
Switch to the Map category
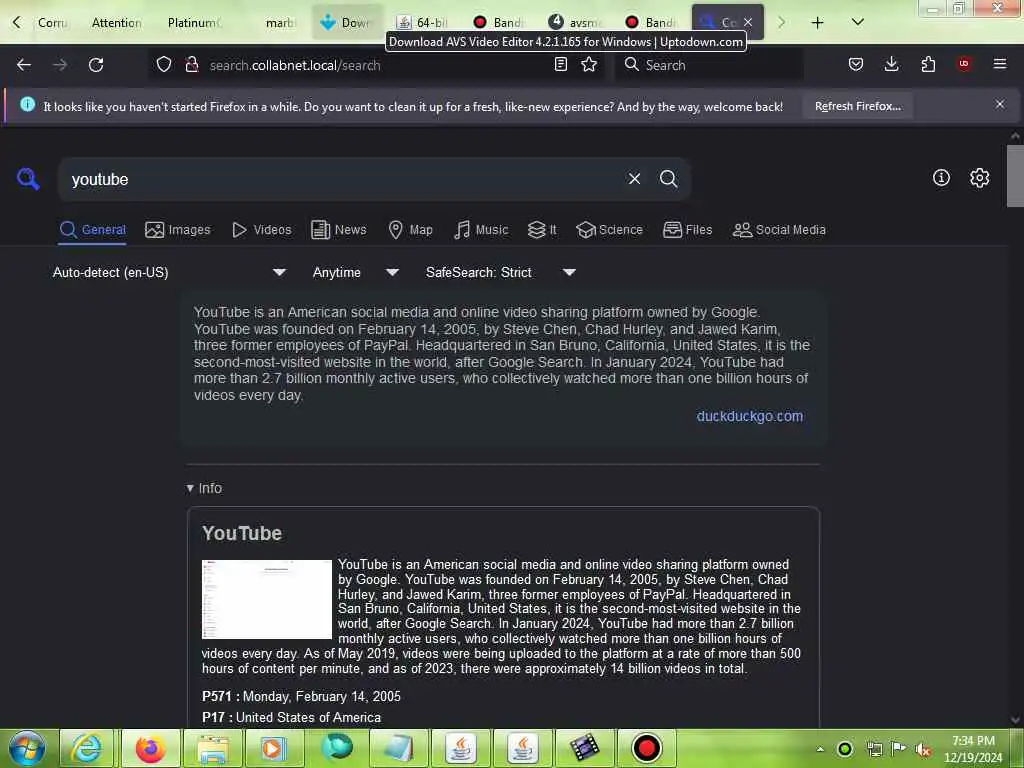tap(410, 230)
